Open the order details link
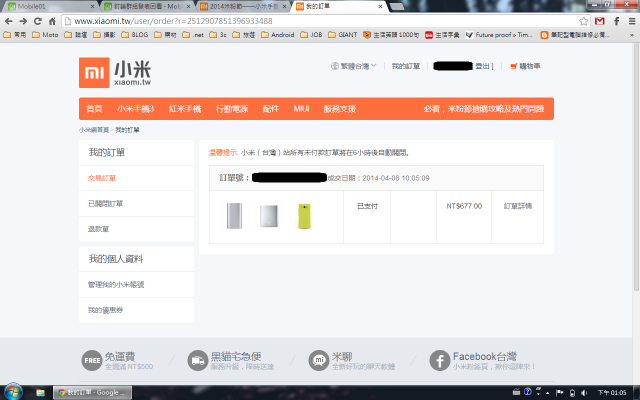This screenshot has width=640, height=400. (518, 206)
